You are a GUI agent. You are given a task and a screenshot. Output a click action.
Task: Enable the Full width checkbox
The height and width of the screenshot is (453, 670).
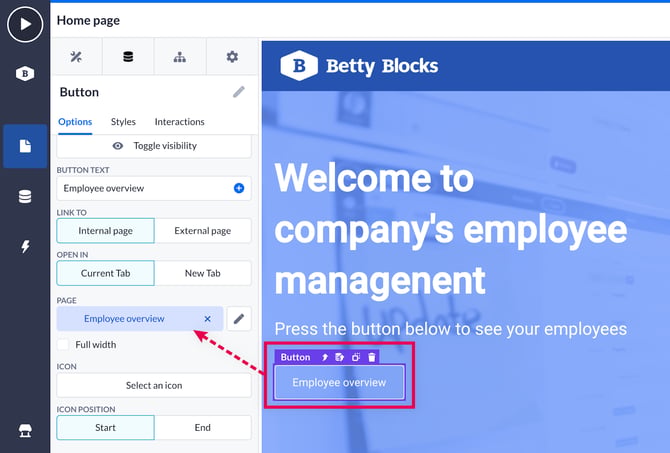[x=63, y=344]
